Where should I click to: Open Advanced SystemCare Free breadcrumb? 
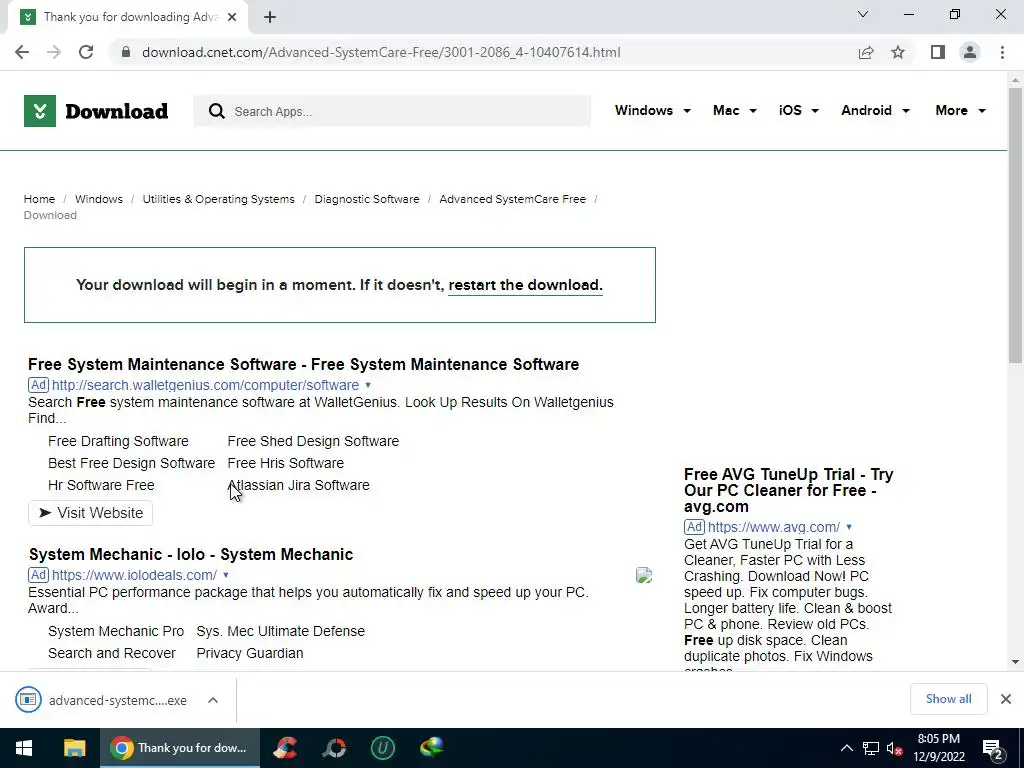tap(513, 199)
